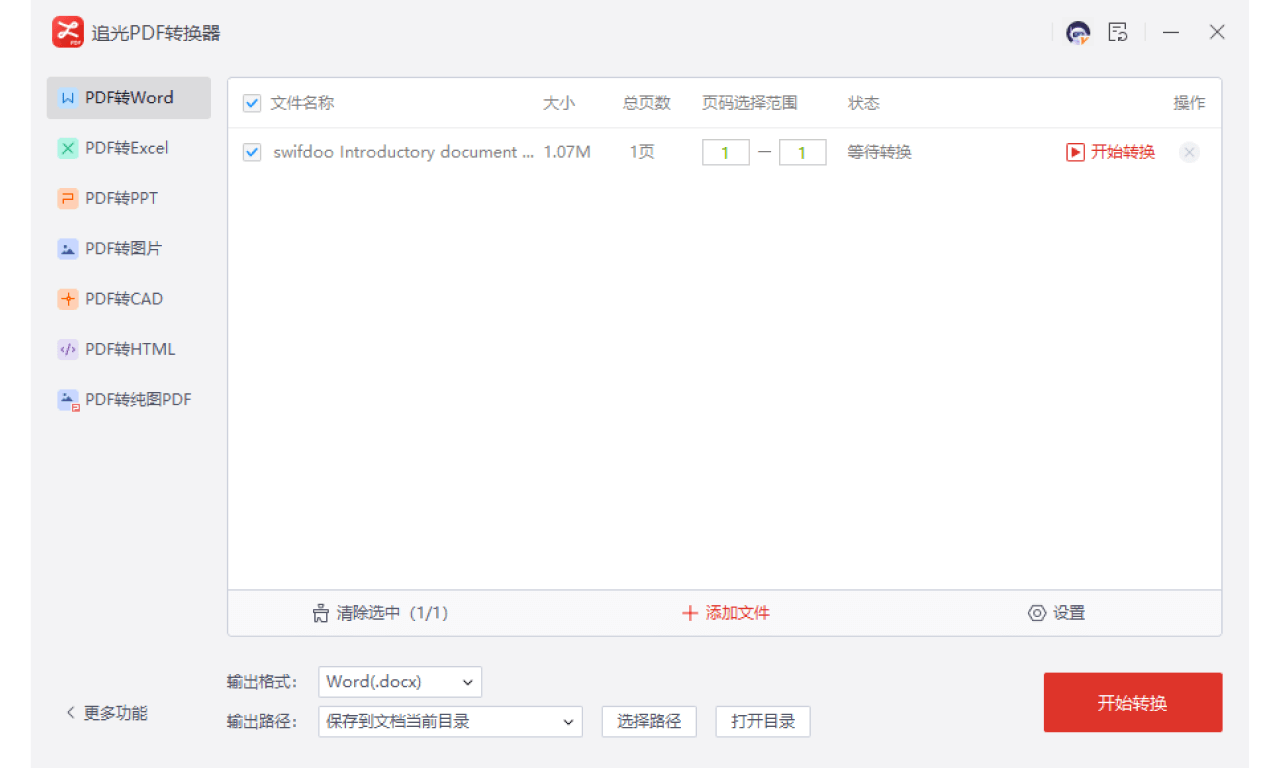Screen dimensions: 1280x768
Task: Click the 选择路径 button
Action: pos(649,722)
